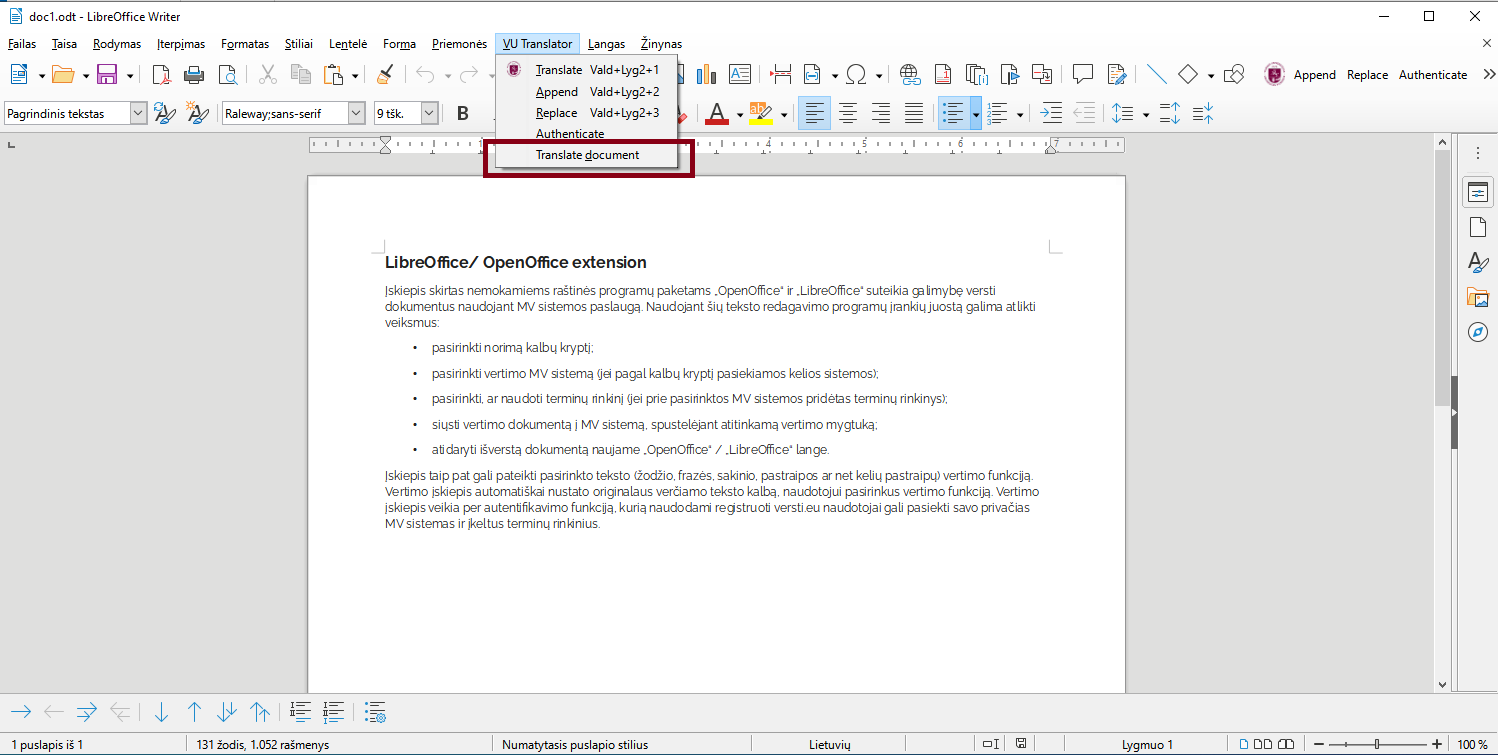Screen dimensions: 1498x755
Task: Click the Clone Formatting brush icon
Action: coord(385,74)
